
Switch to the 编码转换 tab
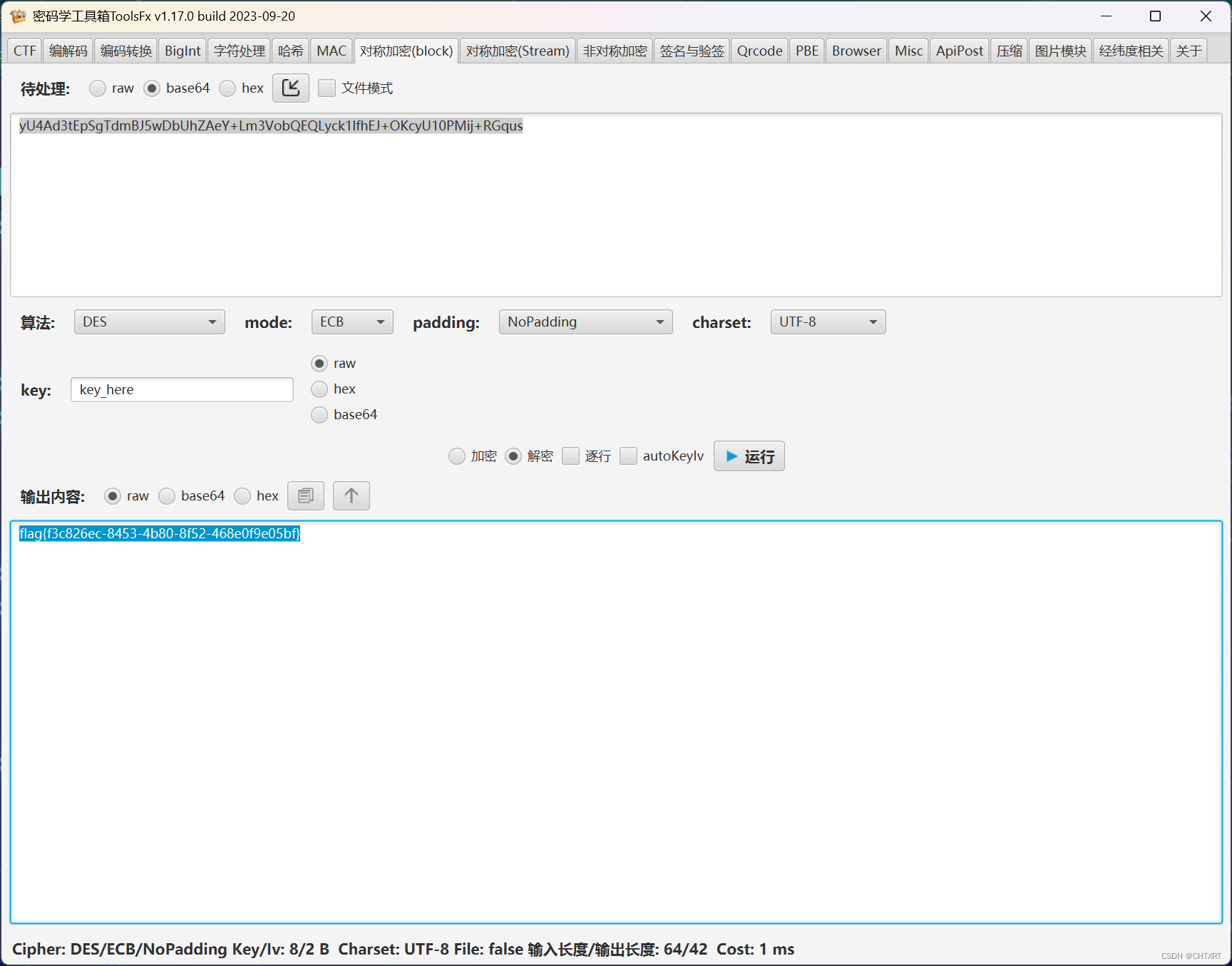[x=126, y=51]
